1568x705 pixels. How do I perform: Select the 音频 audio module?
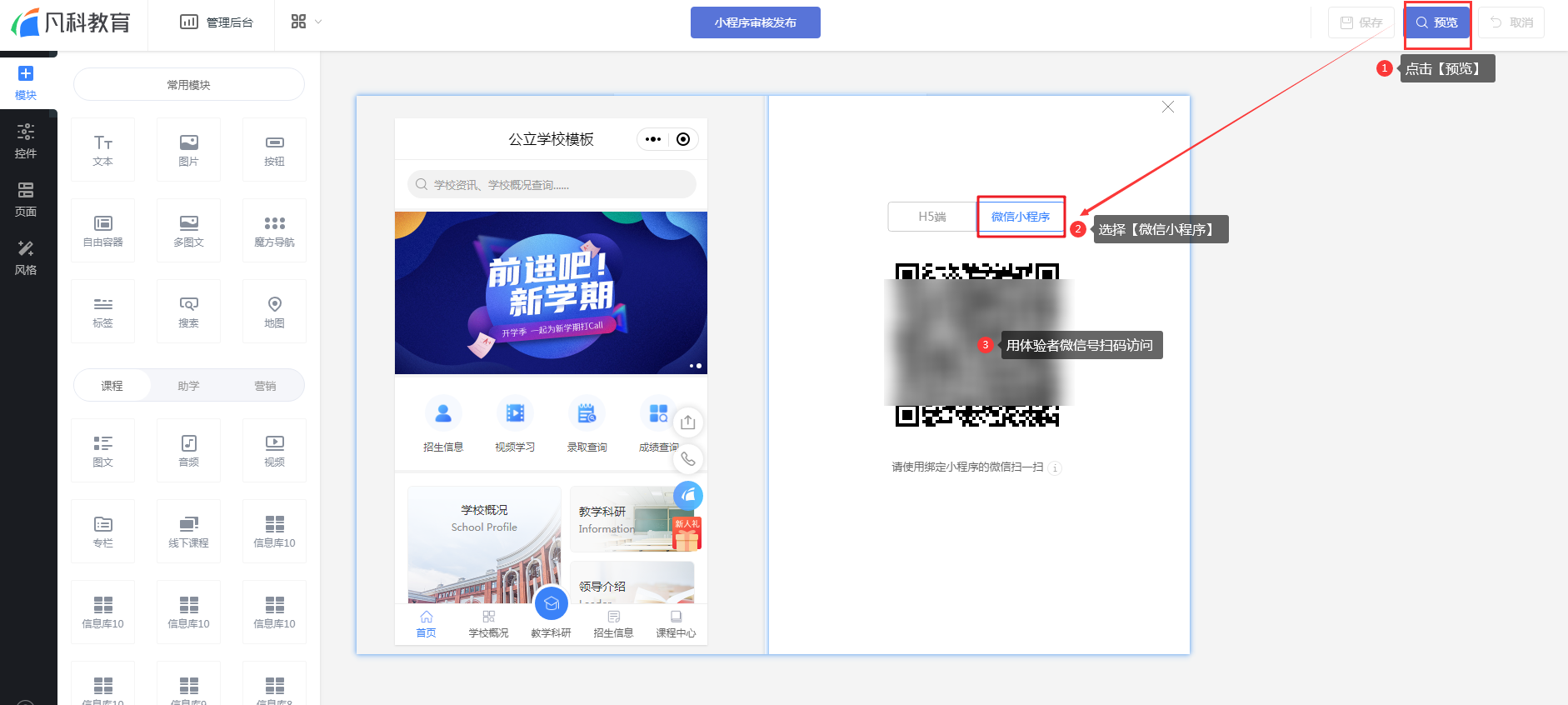click(189, 451)
